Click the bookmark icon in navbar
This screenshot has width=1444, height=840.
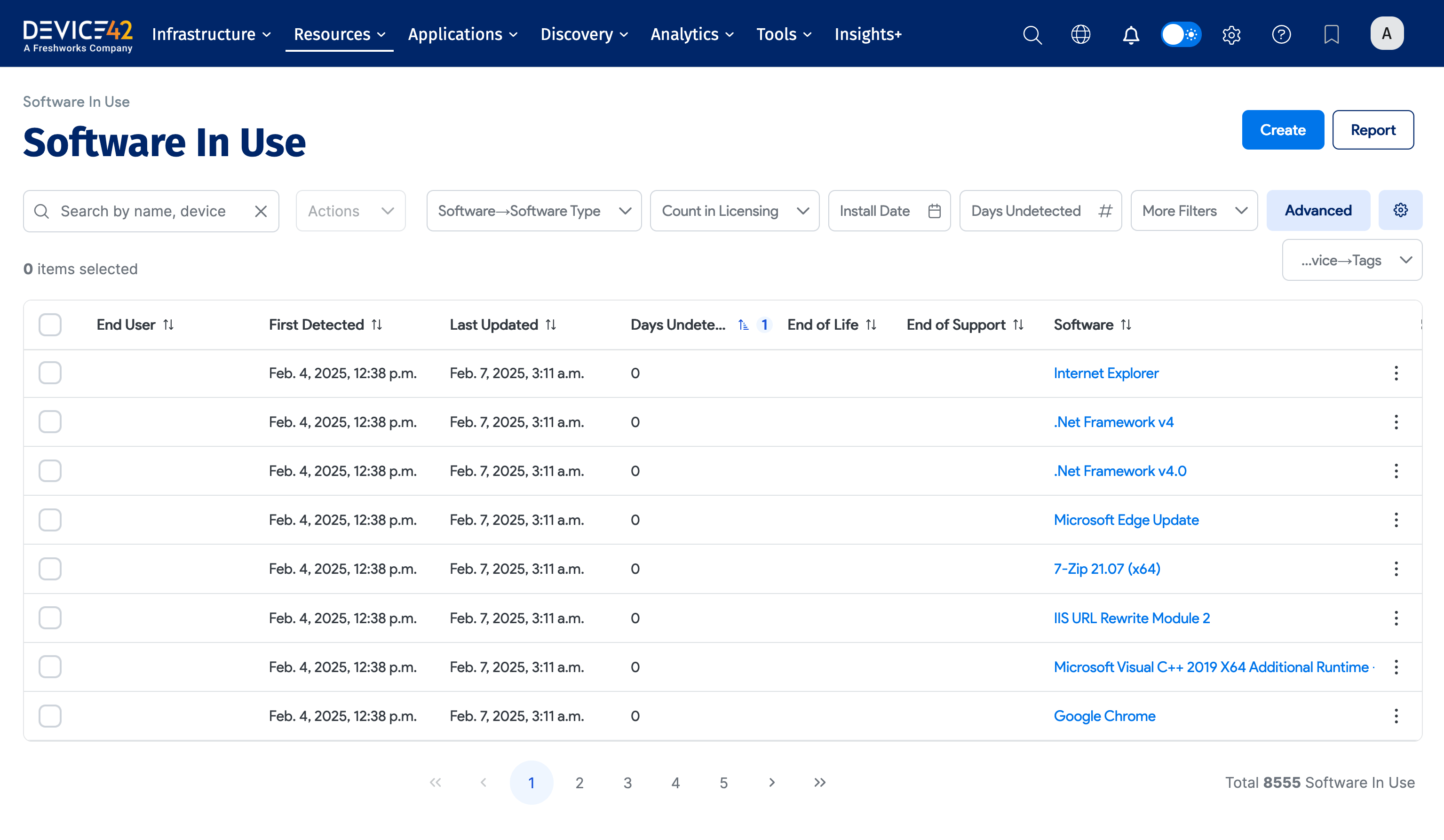[x=1332, y=34]
